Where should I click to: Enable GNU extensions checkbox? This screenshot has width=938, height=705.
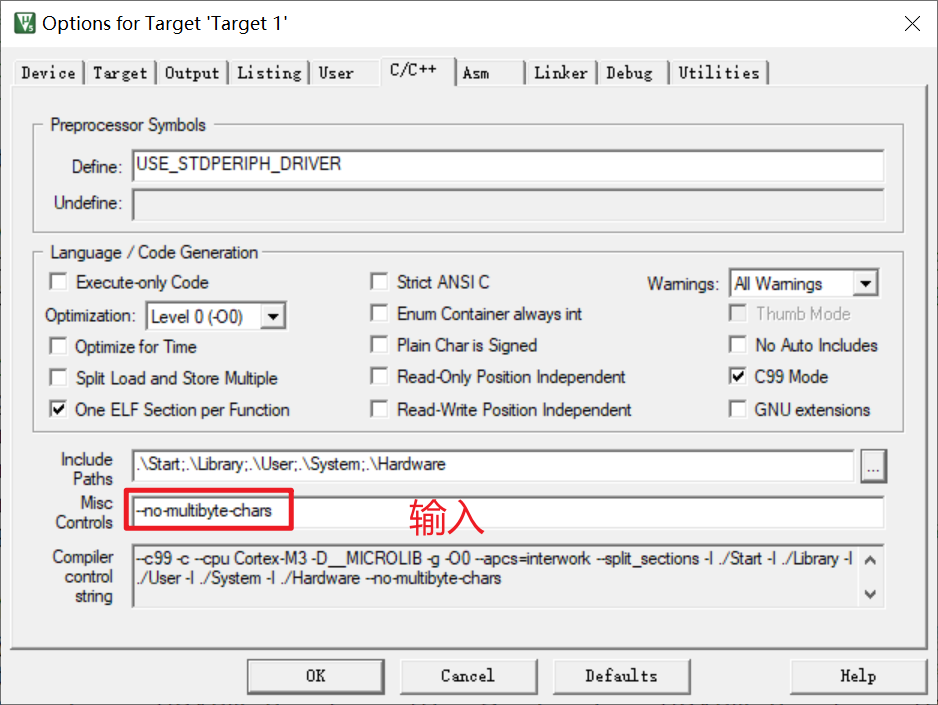pyautogui.click(x=738, y=410)
